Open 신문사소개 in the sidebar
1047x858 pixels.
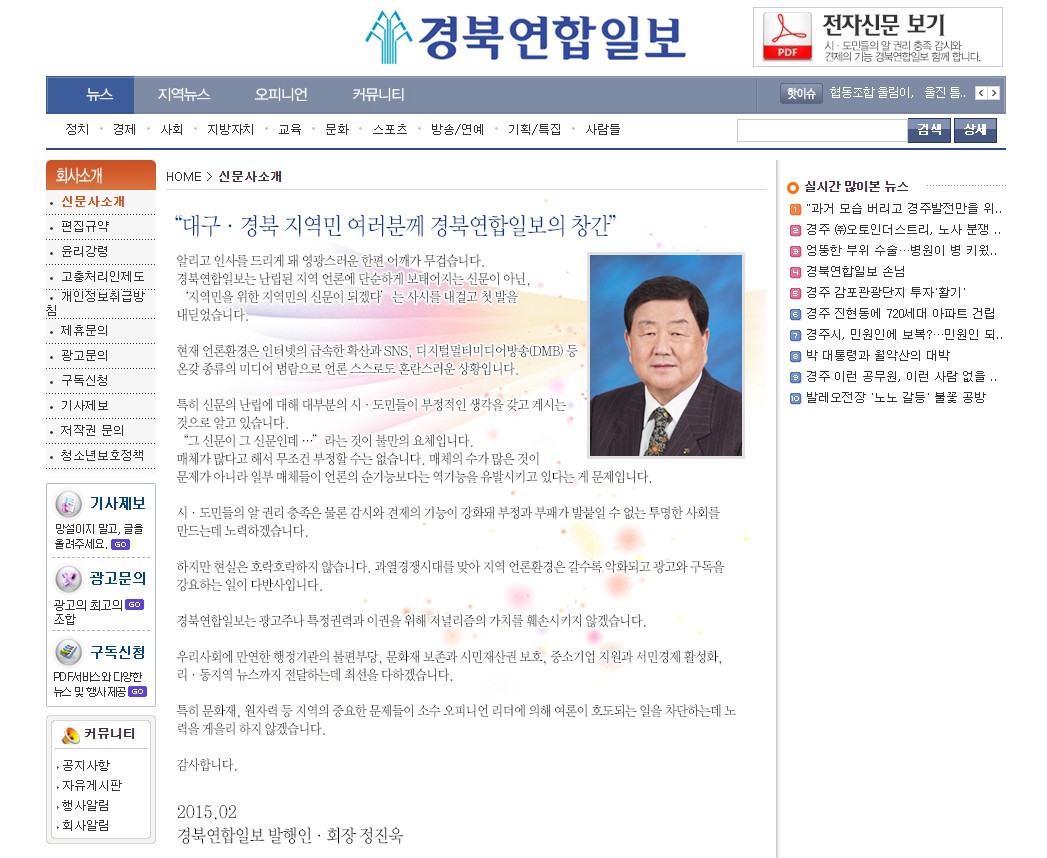coord(93,202)
